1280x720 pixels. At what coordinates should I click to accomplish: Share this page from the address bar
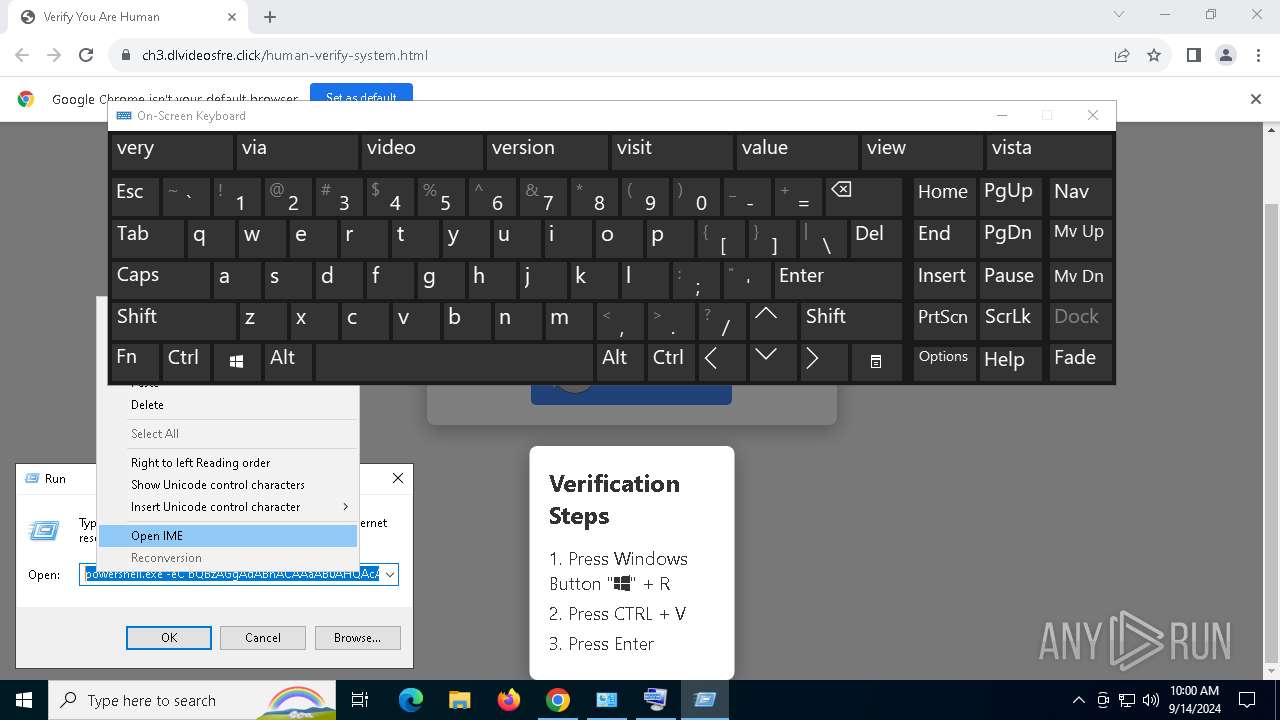tap(1122, 55)
